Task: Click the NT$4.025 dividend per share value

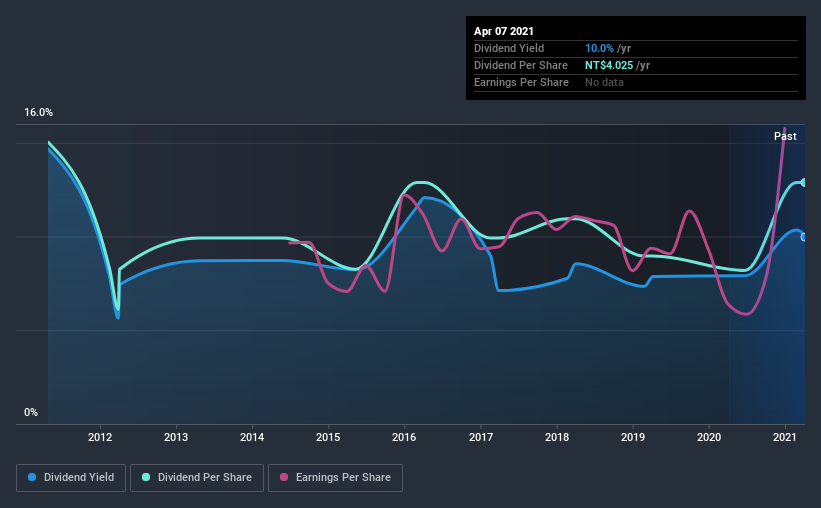Action: tap(609, 65)
